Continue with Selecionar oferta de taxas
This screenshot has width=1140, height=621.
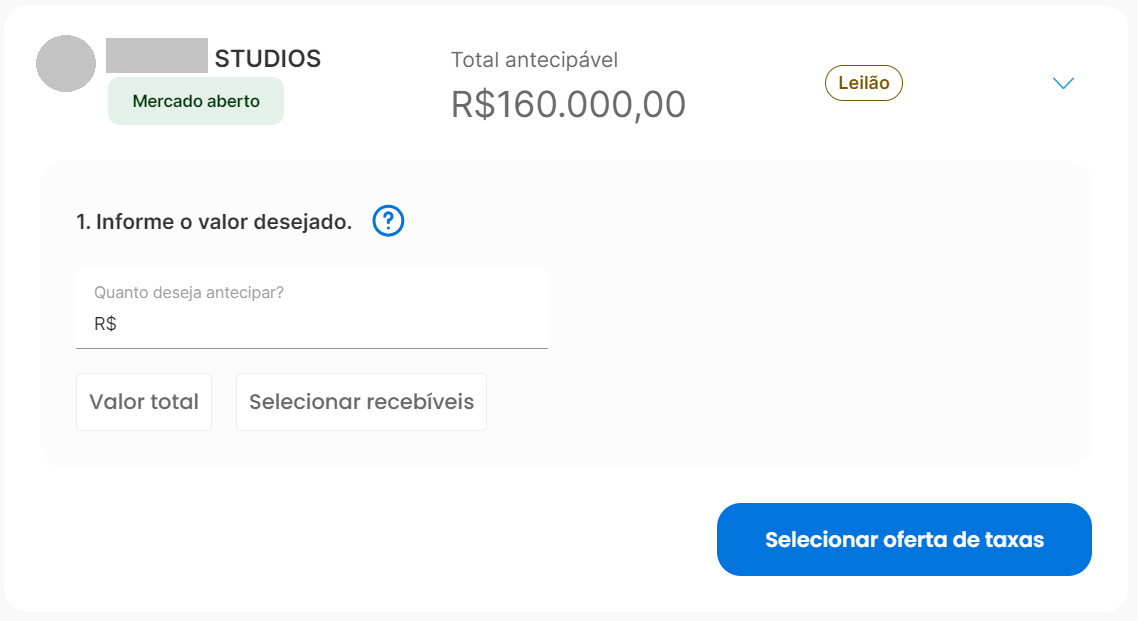pos(904,540)
